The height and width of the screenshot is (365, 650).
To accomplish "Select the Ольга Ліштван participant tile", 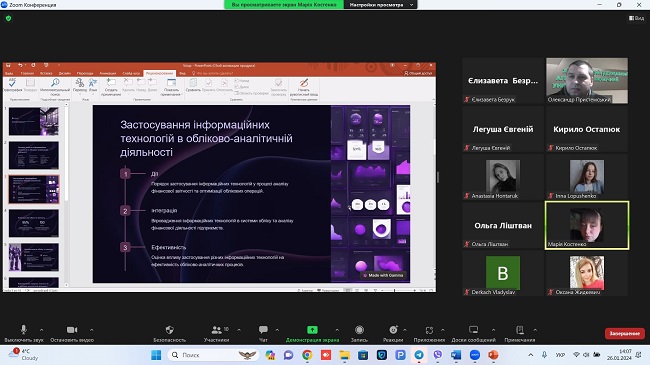I will coord(503,225).
